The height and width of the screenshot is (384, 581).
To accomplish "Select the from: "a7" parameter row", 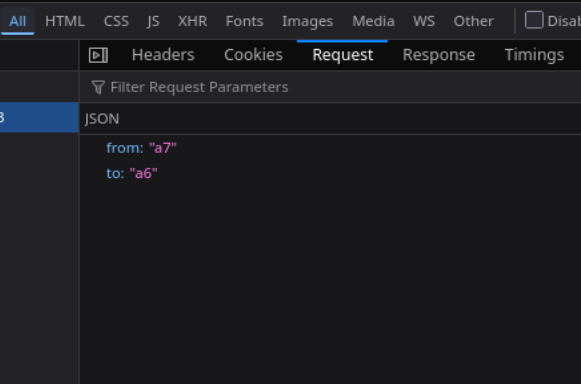I will click(x=331, y=148).
